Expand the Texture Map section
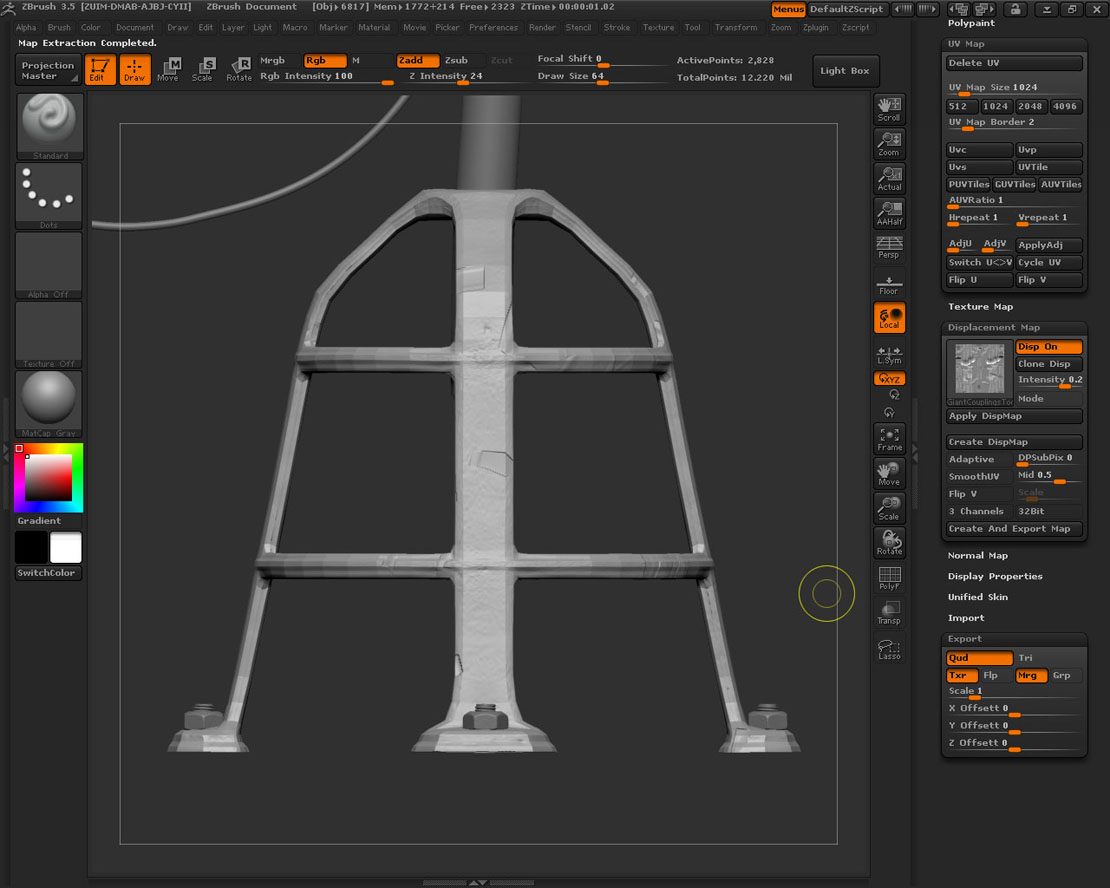The height and width of the screenshot is (888, 1110). pos(980,307)
